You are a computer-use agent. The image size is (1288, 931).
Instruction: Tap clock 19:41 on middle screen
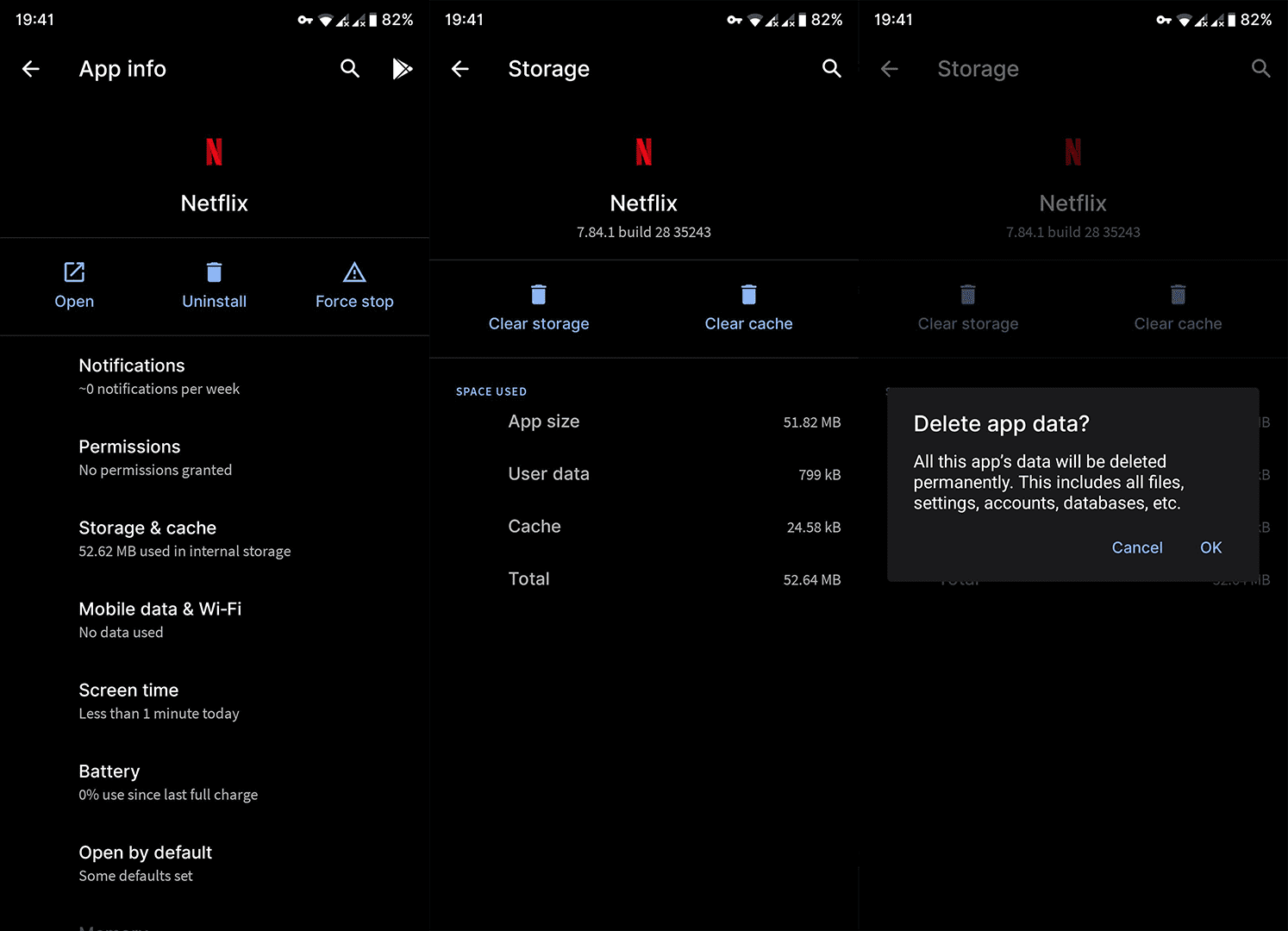[x=464, y=20]
